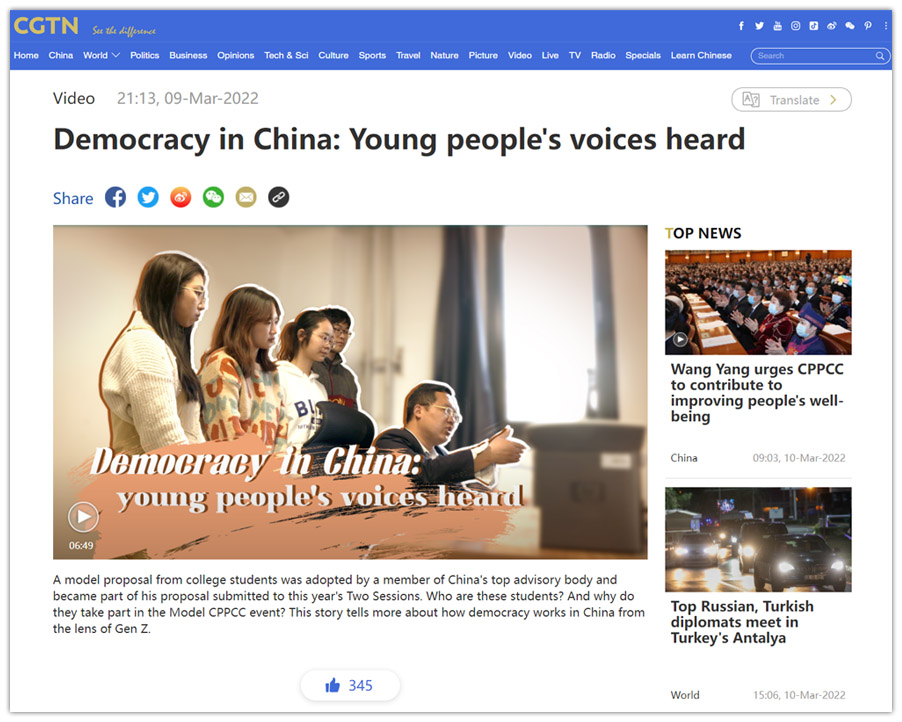Open Top Russian, Turkish diplomats article
This screenshot has height=722, width=902.
(x=742, y=622)
